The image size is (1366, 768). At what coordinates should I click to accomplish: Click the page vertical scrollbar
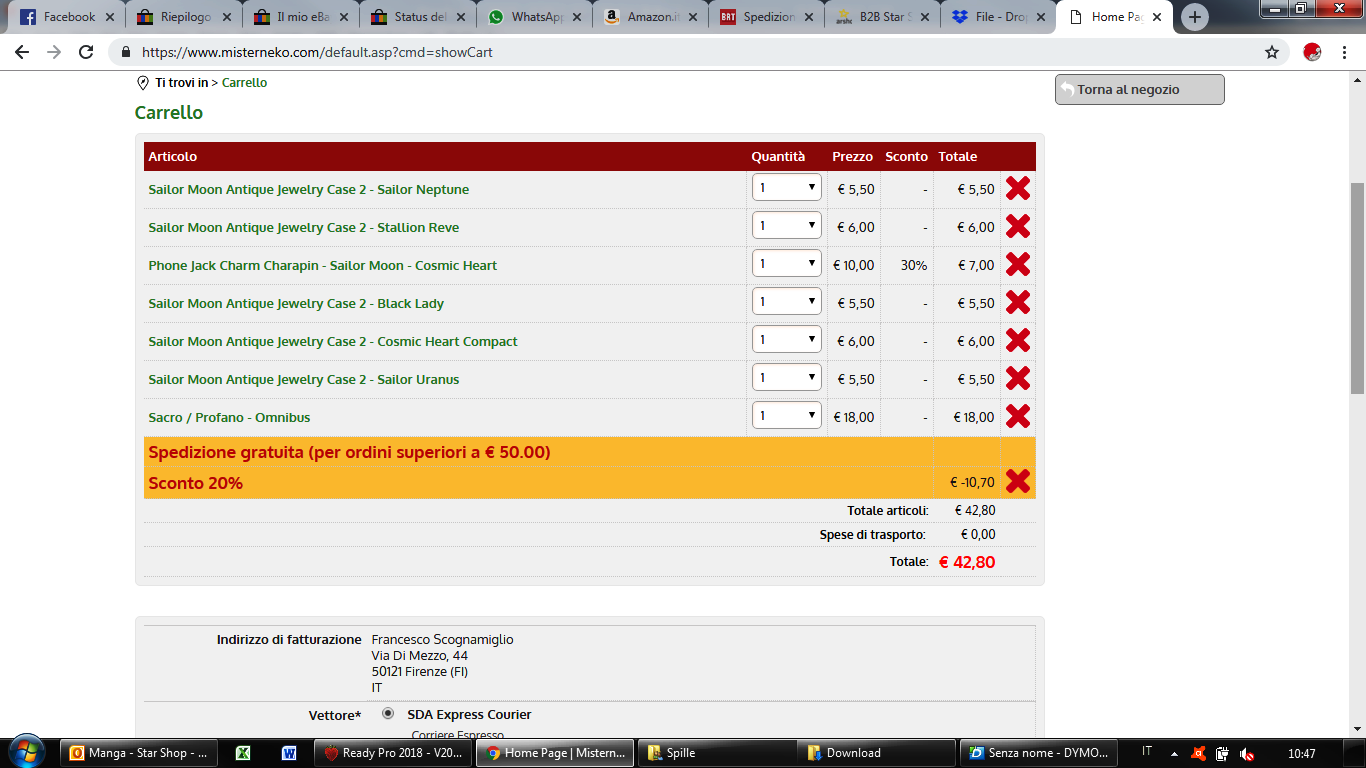[x=1357, y=288]
